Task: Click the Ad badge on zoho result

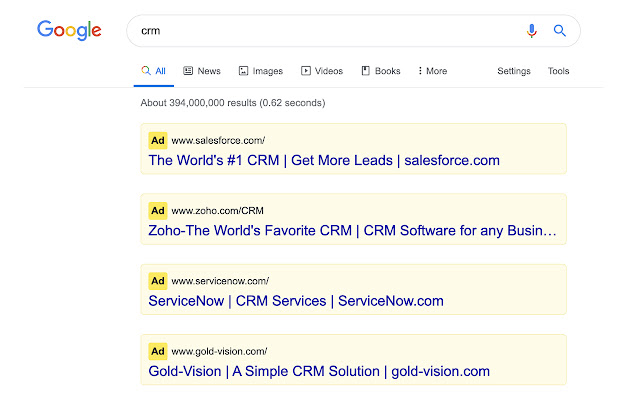Action: tap(158, 211)
